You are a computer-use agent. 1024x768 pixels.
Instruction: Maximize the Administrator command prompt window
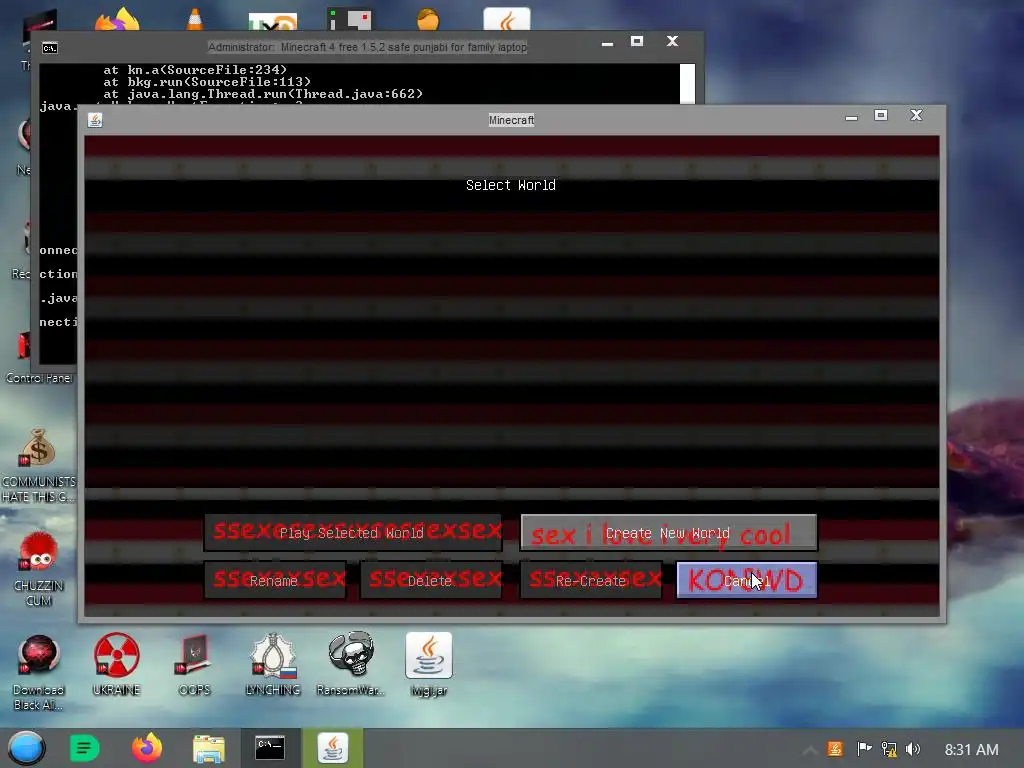(637, 41)
